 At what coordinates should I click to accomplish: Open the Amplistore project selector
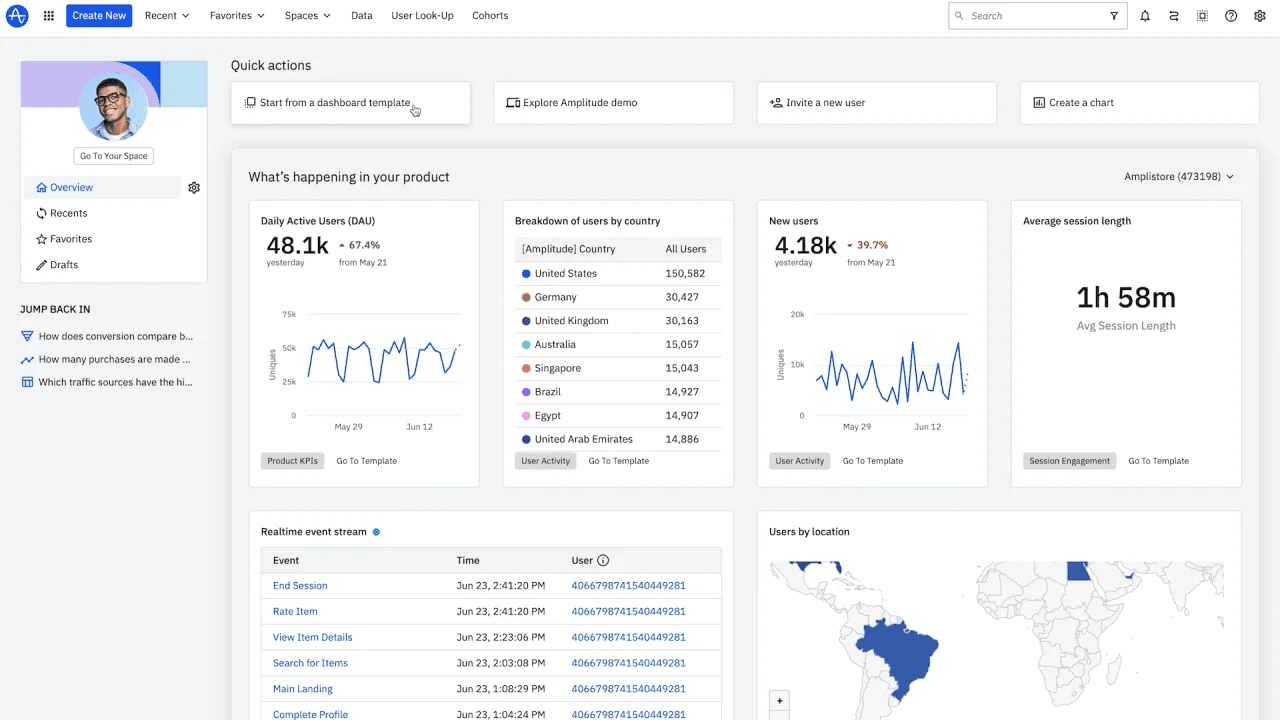pyautogui.click(x=1178, y=177)
